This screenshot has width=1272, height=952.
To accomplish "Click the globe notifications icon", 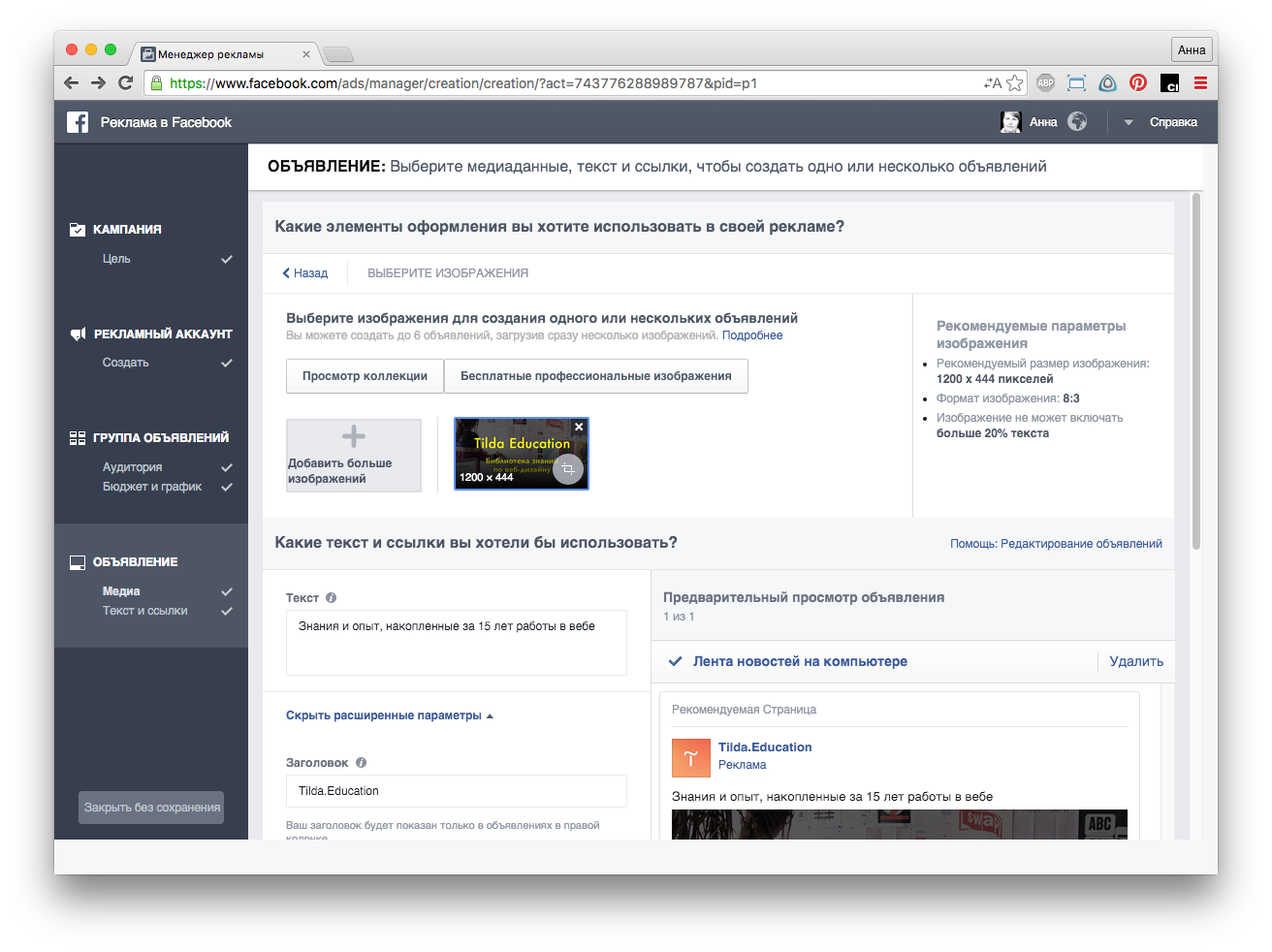I will point(1077,122).
